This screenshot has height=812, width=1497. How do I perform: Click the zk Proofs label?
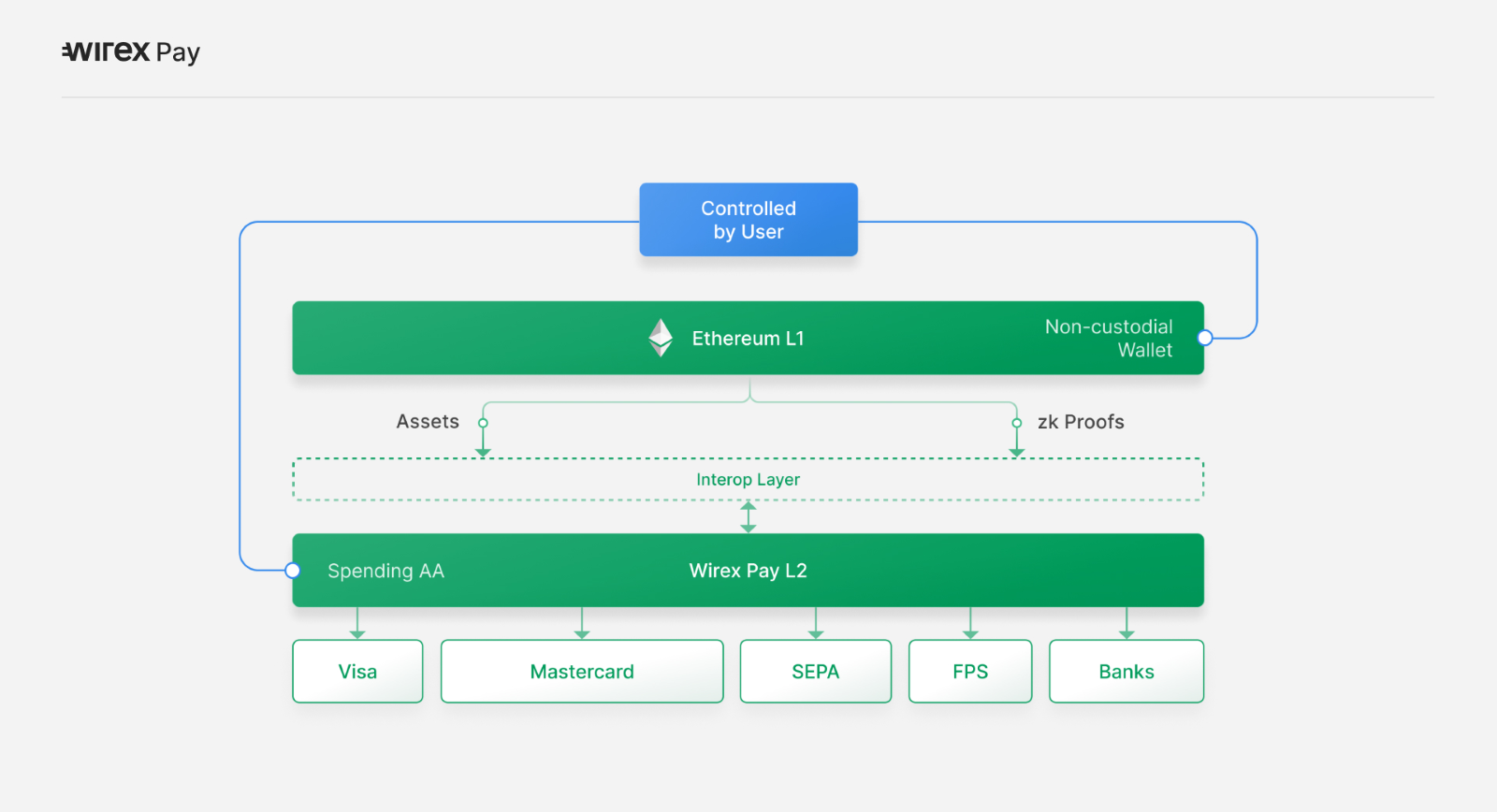[x=1081, y=422]
